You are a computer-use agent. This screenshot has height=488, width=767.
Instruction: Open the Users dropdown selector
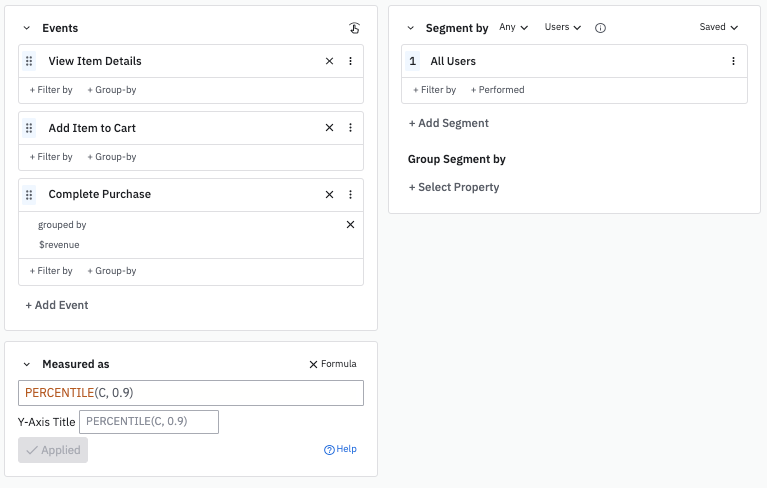[x=562, y=28]
